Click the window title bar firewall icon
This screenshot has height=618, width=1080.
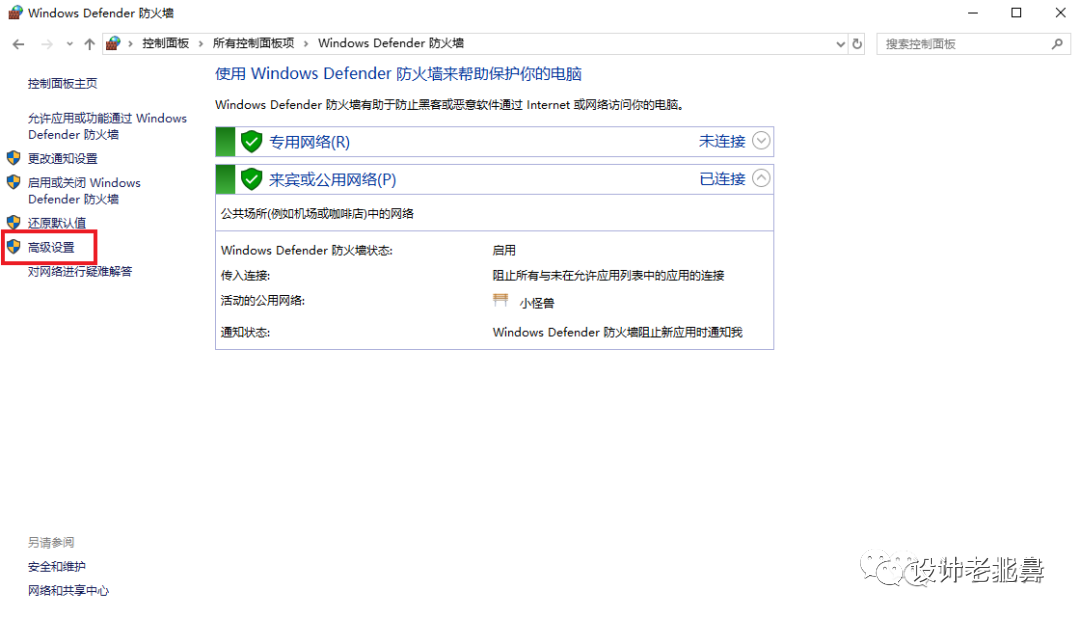pyautogui.click(x=15, y=12)
